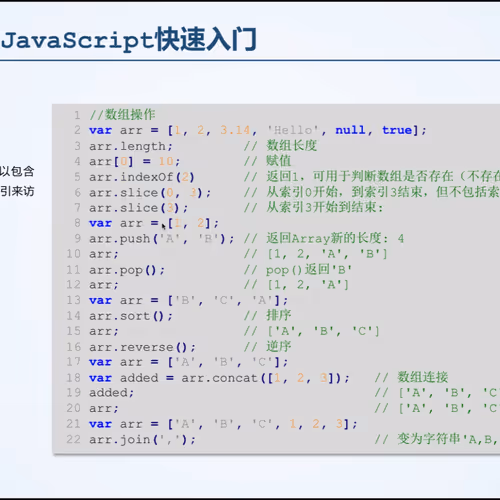Click the code "arr.slice(3);"

click(138, 208)
